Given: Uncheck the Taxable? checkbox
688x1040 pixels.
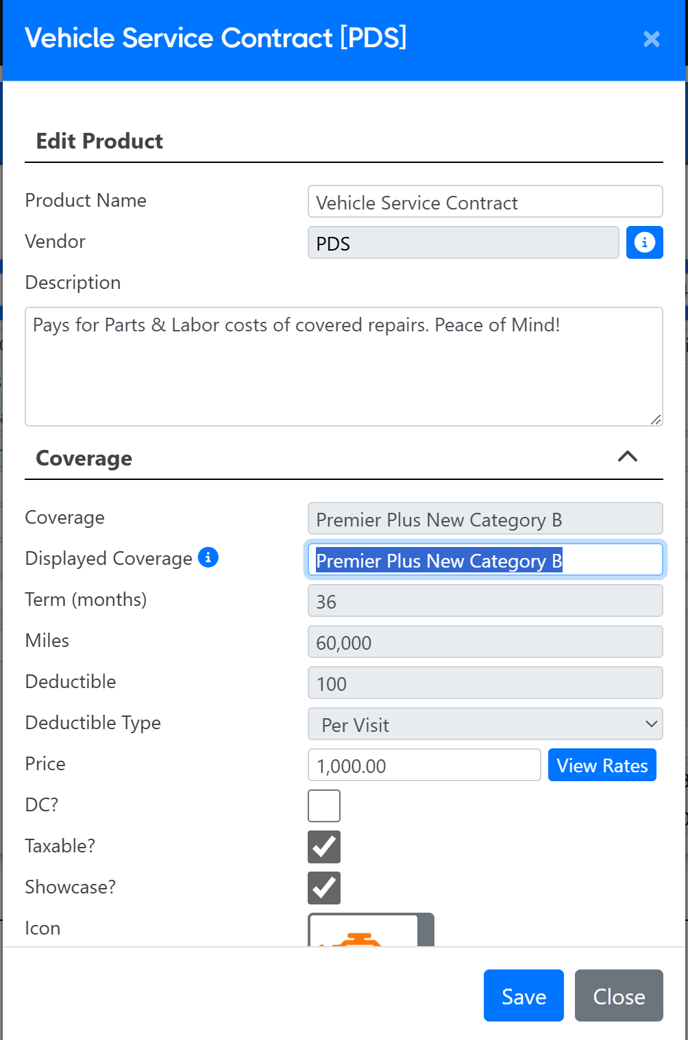Looking at the screenshot, I should click(324, 847).
